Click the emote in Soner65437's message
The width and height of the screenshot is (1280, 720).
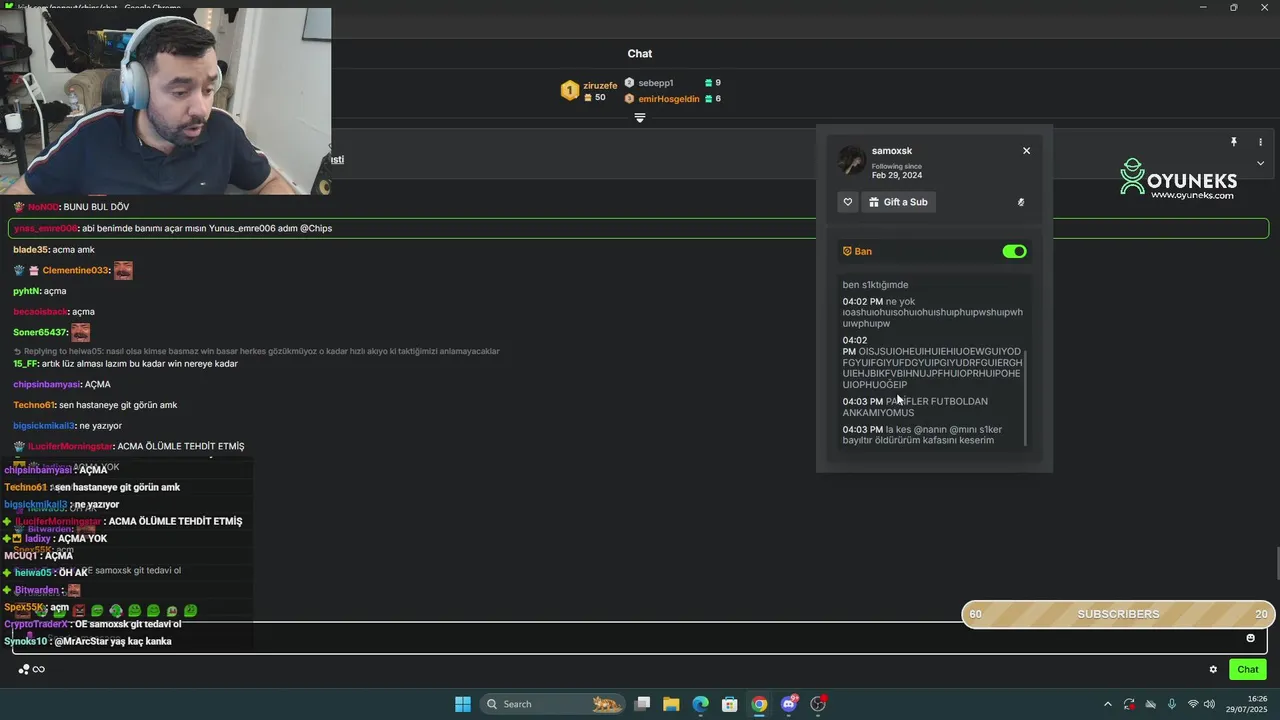[81, 332]
